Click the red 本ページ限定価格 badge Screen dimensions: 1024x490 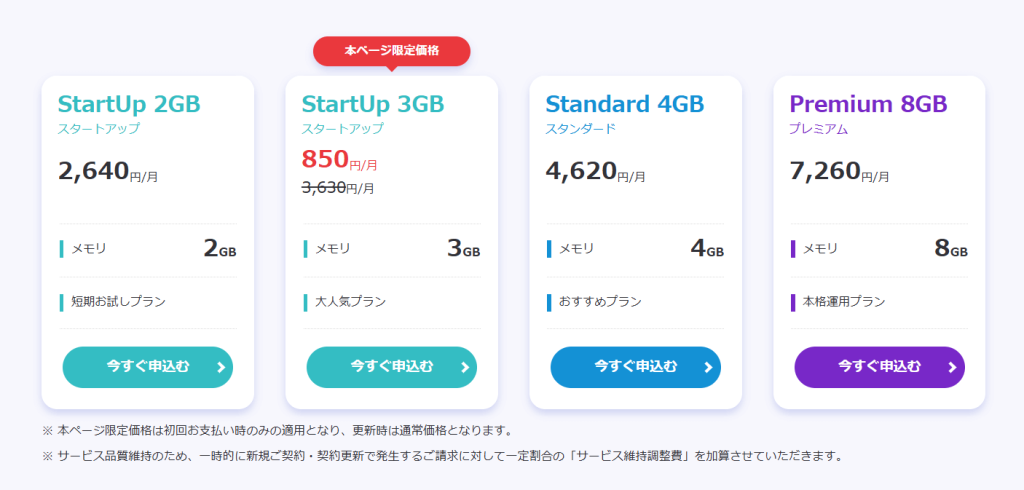click(x=392, y=51)
